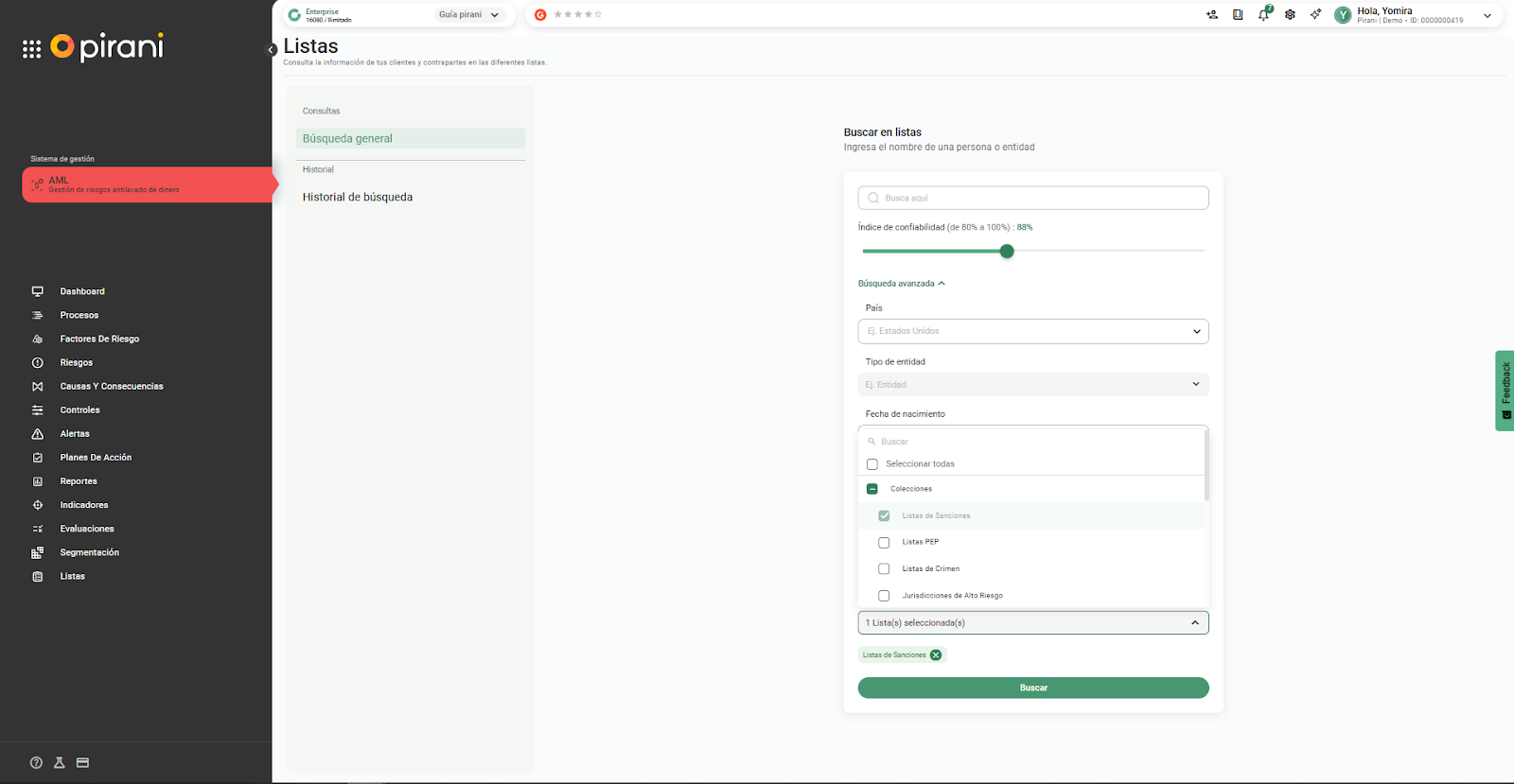Click the confiabilidad slider handle
The width and height of the screenshot is (1514, 784).
[x=1007, y=252]
